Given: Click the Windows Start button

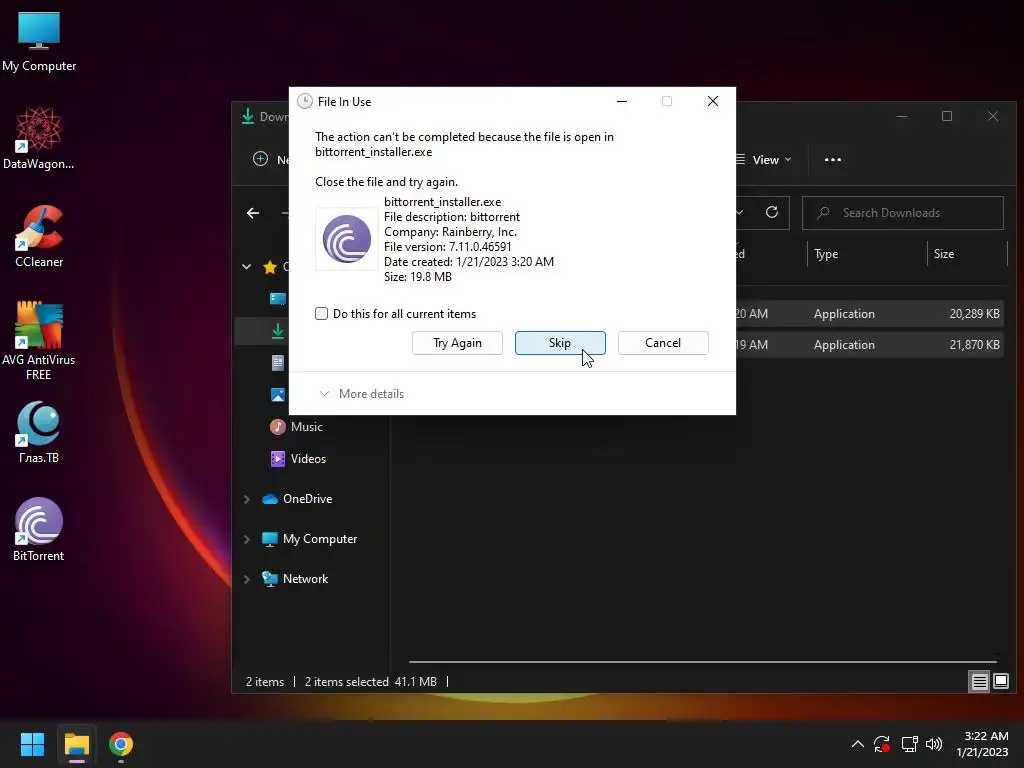Looking at the screenshot, I should [32, 744].
